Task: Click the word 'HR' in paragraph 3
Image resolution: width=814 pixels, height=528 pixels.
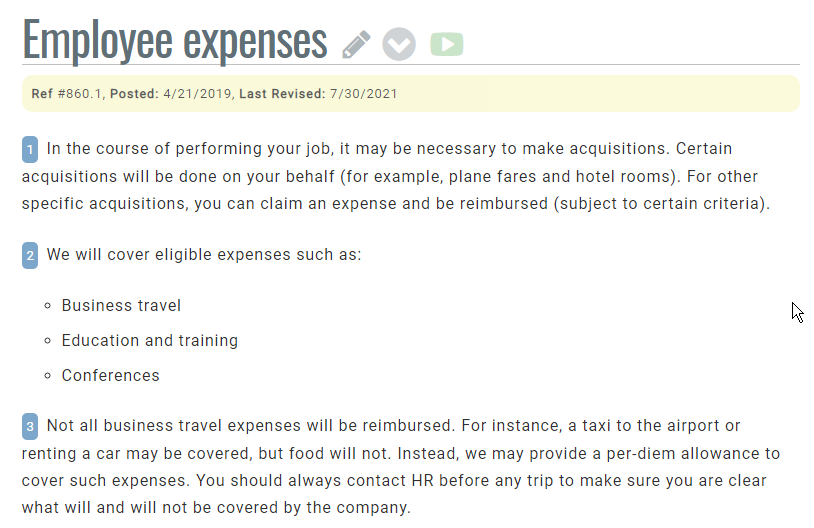Action: 423,480
